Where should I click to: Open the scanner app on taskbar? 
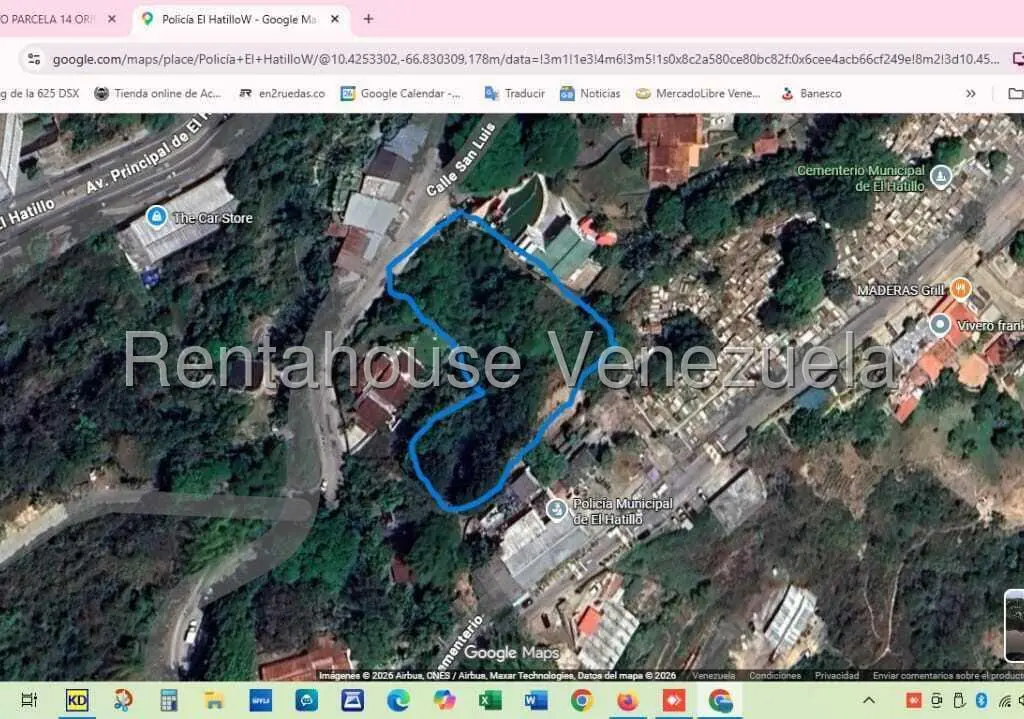point(352,701)
